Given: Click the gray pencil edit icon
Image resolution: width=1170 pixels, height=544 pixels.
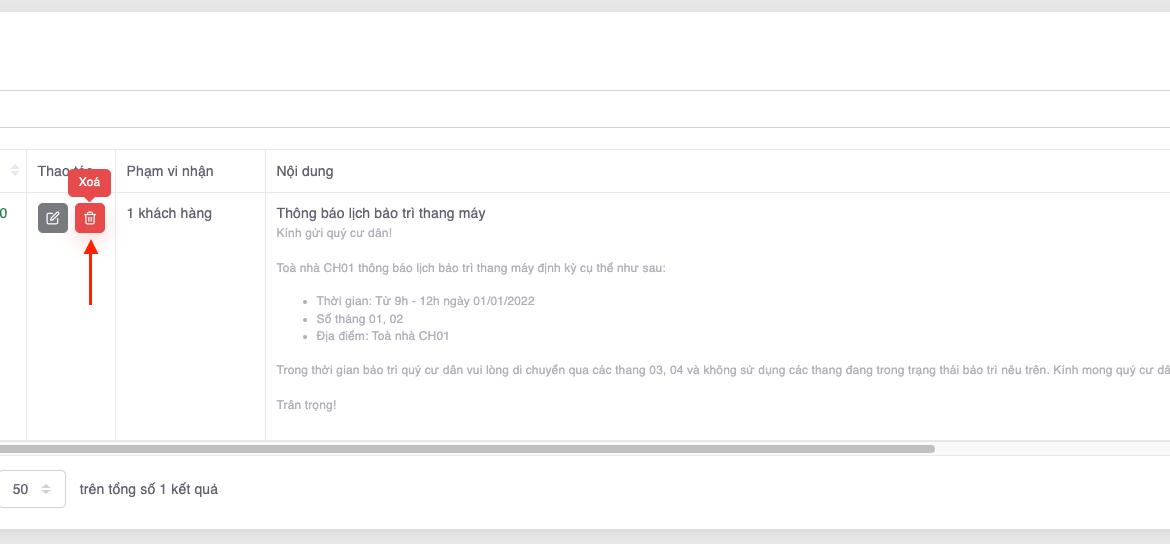Looking at the screenshot, I should coord(53,218).
